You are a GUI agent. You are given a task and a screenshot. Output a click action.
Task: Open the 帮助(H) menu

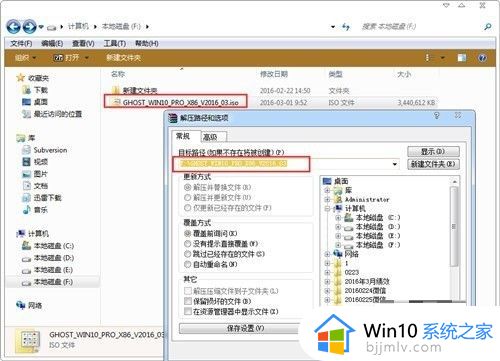click(147, 44)
